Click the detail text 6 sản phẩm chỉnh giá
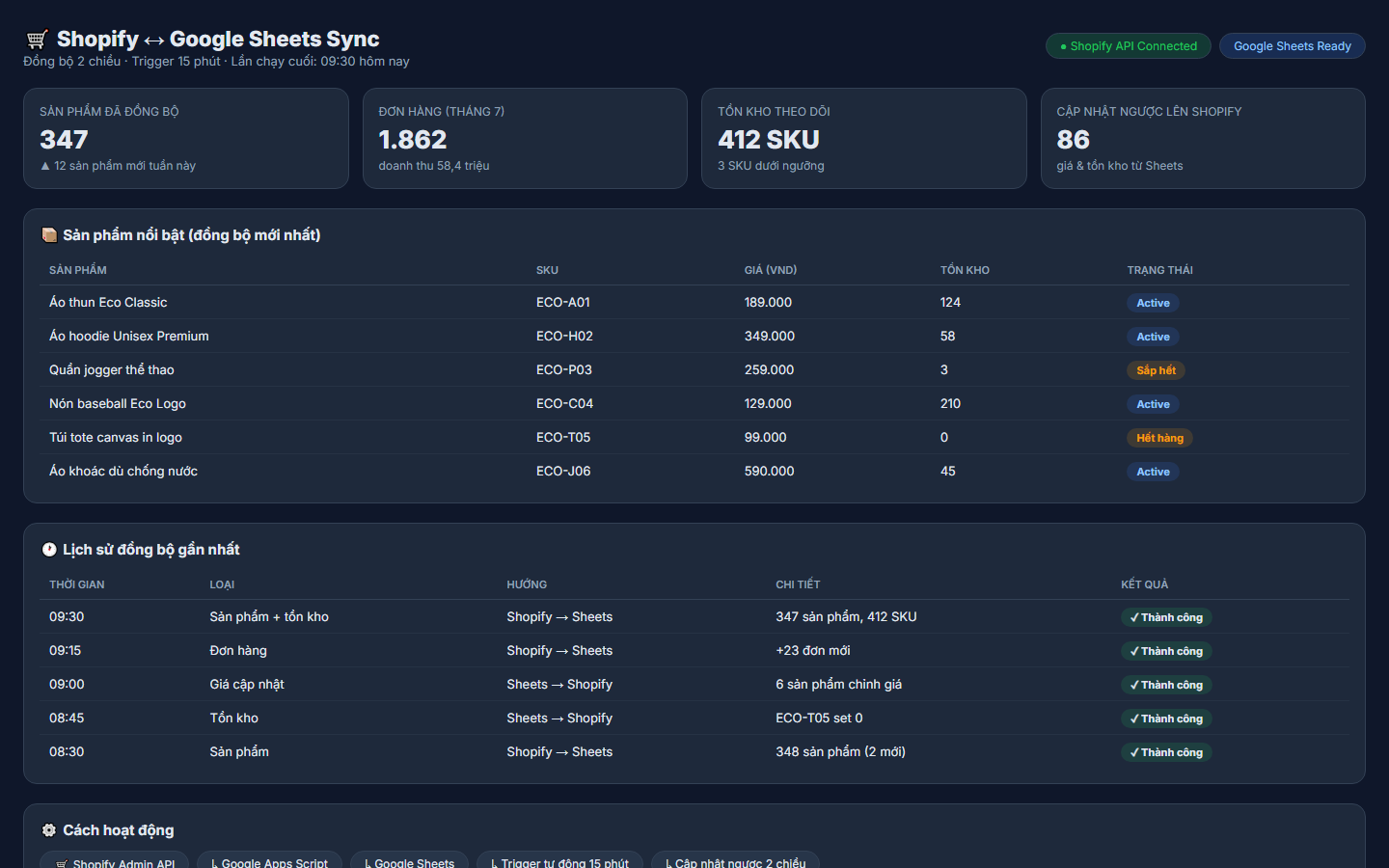 (x=839, y=685)
